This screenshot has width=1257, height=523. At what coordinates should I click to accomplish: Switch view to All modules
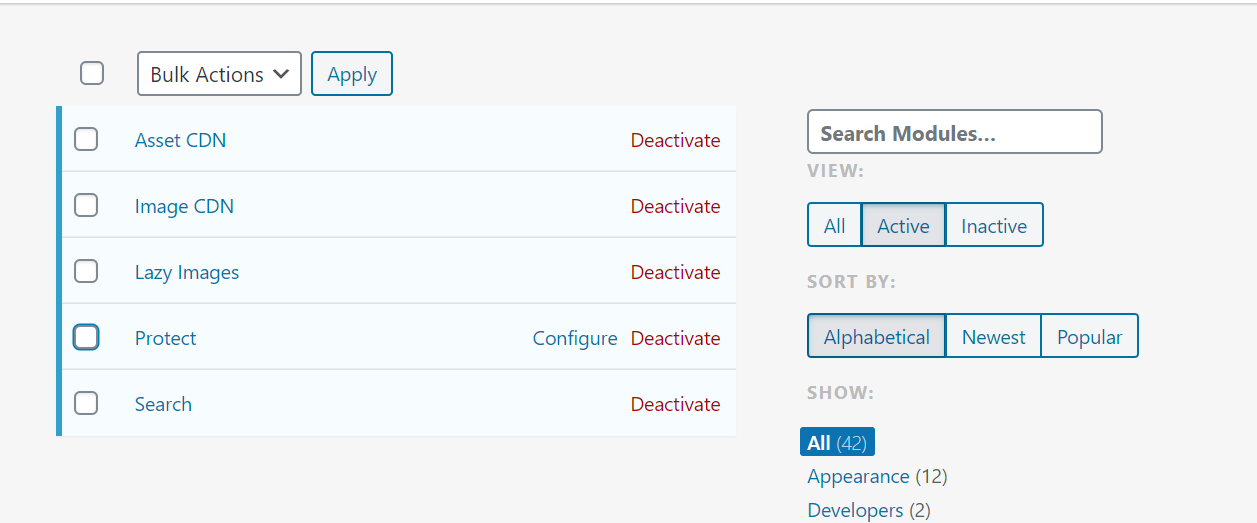834,225
